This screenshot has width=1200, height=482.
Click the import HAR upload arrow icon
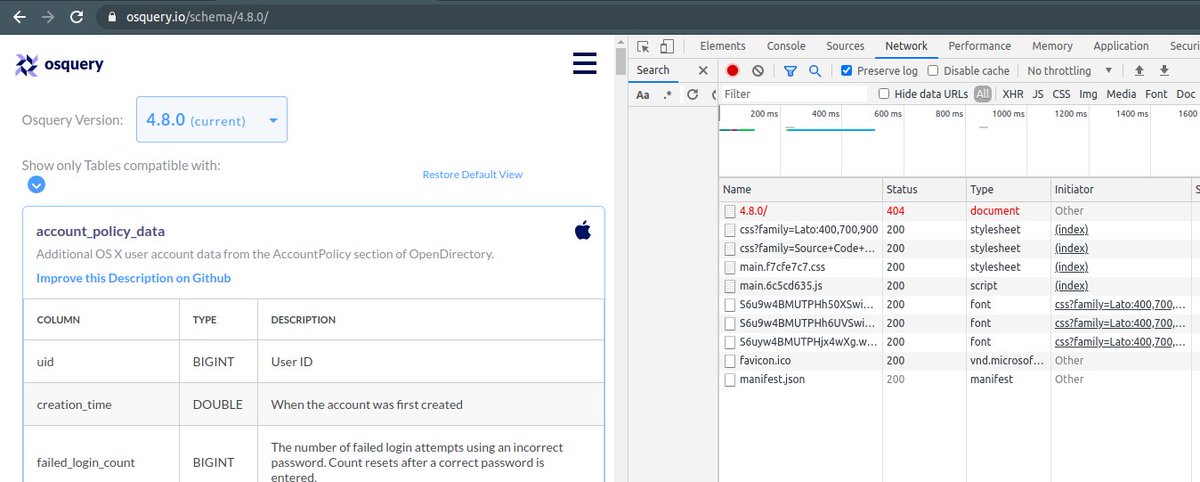(1138, 71)
